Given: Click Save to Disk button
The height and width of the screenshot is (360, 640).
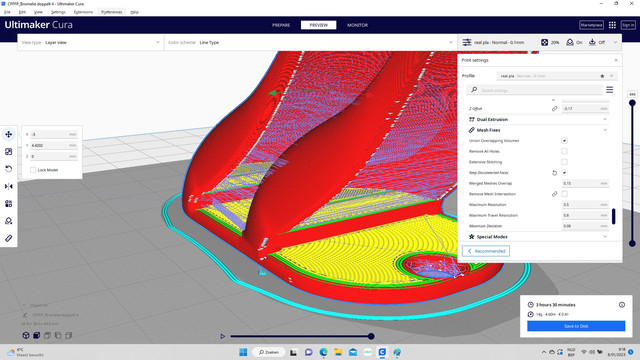Looking at the screenshot, I should pos(576,326).
